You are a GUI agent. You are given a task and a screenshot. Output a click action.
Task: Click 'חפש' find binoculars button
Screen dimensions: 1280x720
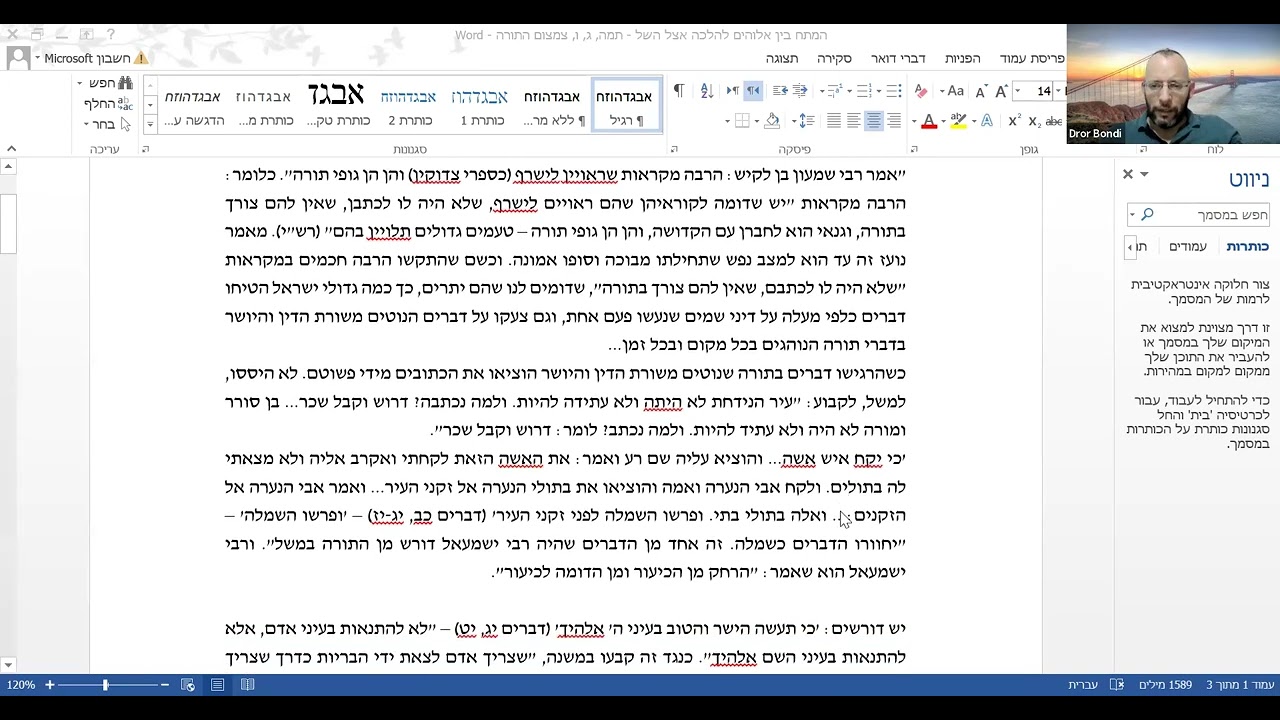tap(110, 83)
